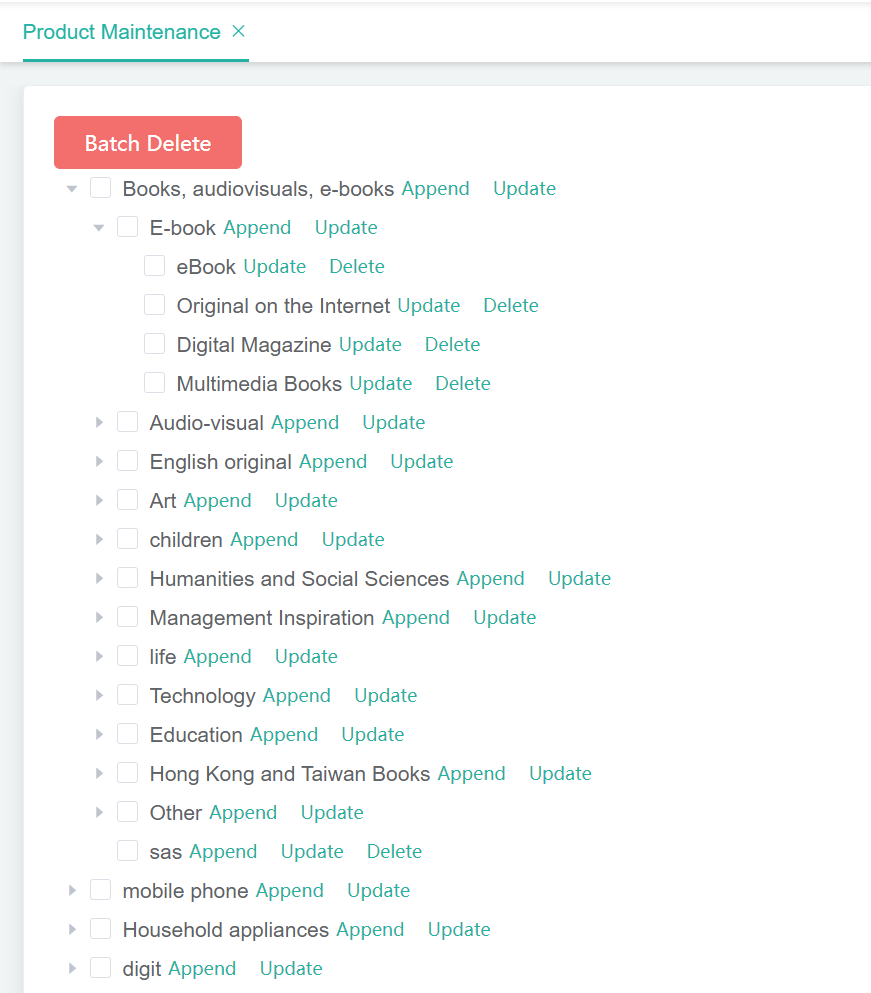Select the Multimedia Books tree label
871x993 pixels.
coord(259,384)
